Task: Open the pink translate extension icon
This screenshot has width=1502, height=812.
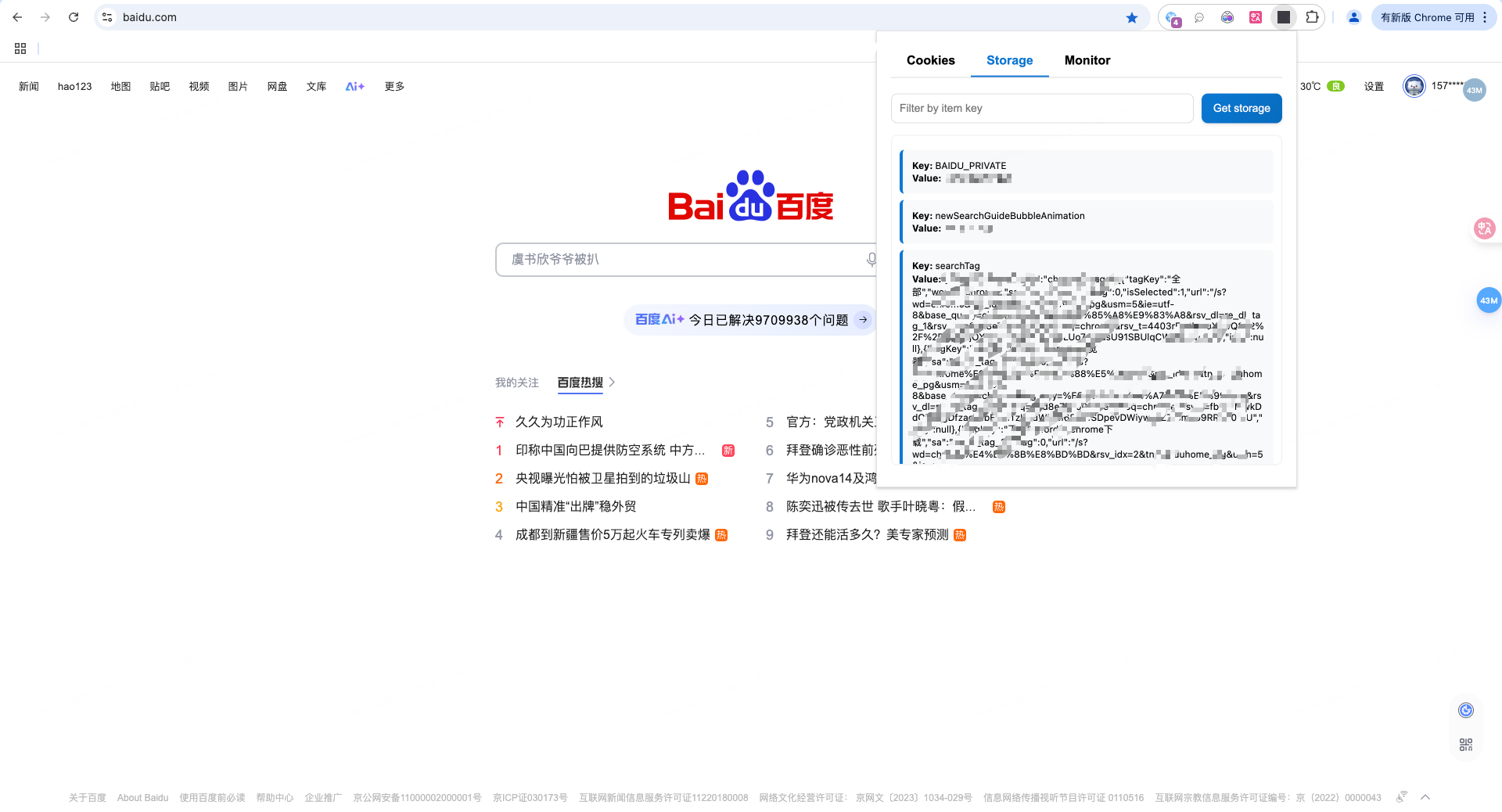Action: tap(1256, 17)
